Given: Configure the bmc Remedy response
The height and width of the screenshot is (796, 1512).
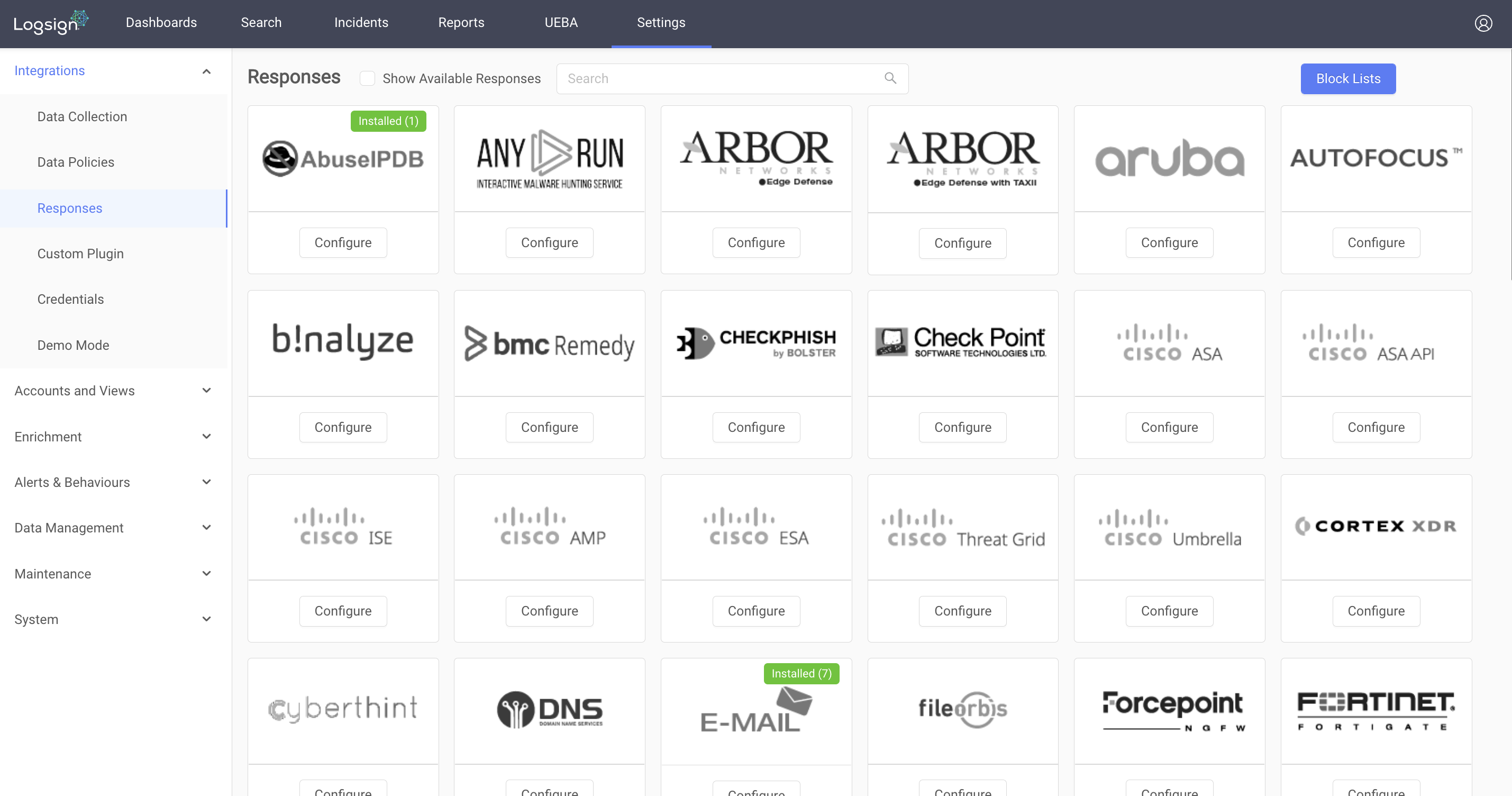Looking at the screenshot, I should [x=549, y=427].
